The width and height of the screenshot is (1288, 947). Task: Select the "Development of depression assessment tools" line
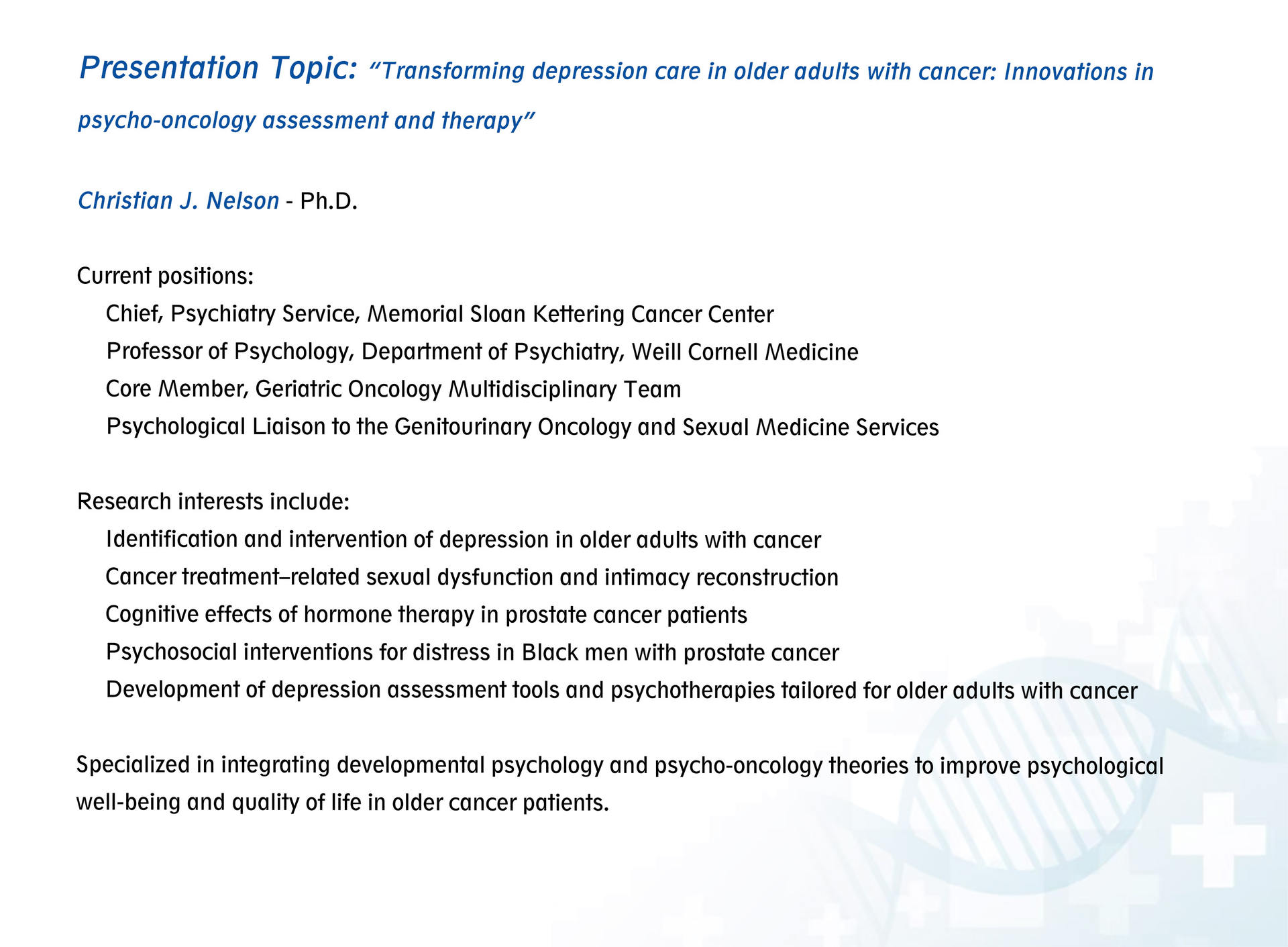coord(621,690)
